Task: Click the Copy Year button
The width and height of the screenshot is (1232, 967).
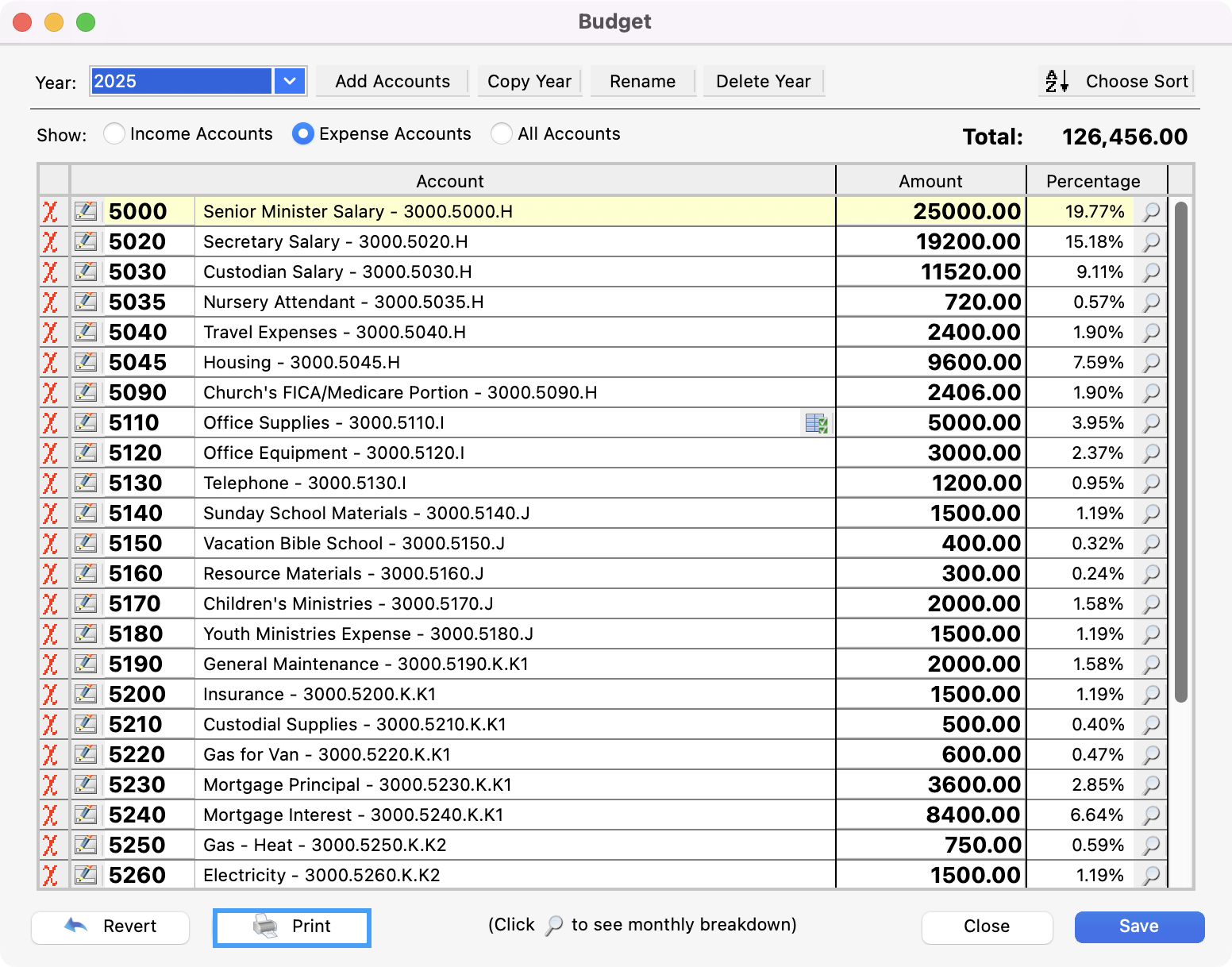Action: [x=529, y=81]
